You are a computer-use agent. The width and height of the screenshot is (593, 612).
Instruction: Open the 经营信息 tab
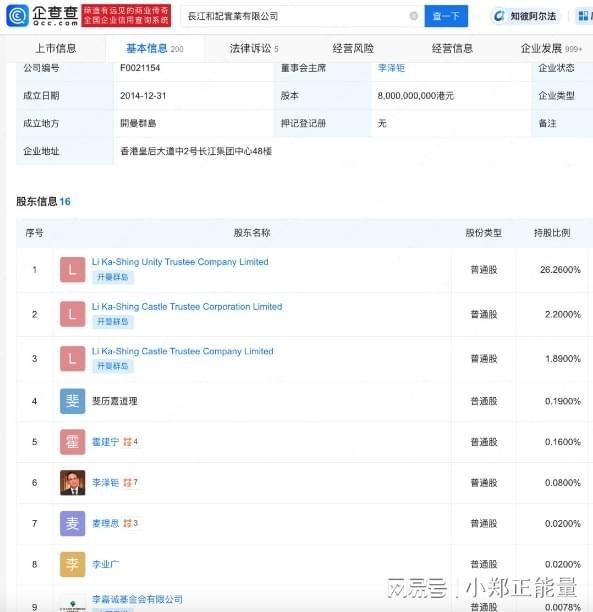coord(452,48)
